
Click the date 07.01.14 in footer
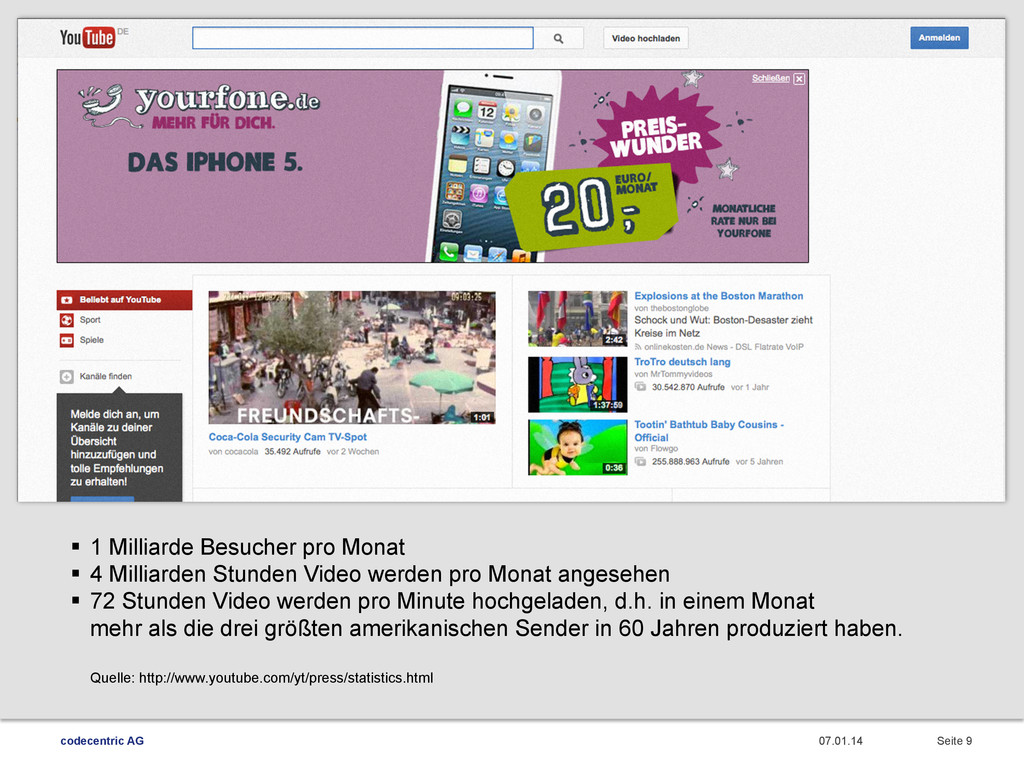click(840, 741)
